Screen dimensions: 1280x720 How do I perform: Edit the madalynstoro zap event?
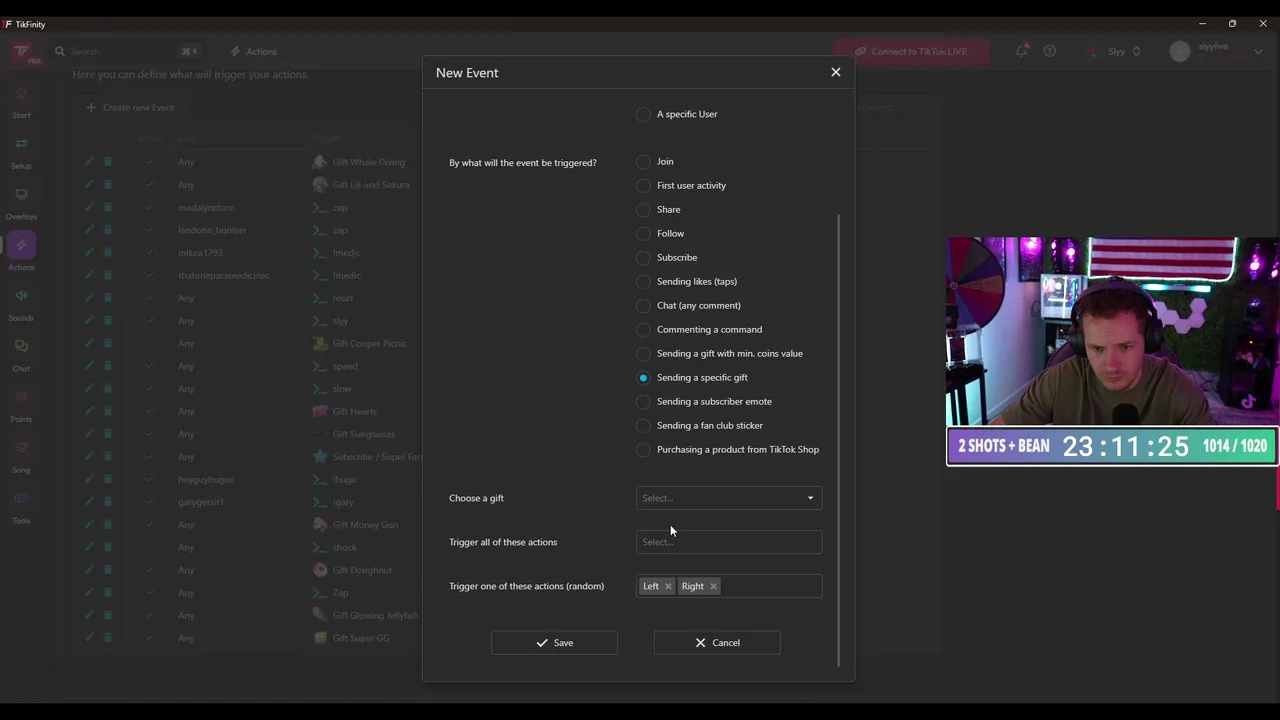[89, 207]
